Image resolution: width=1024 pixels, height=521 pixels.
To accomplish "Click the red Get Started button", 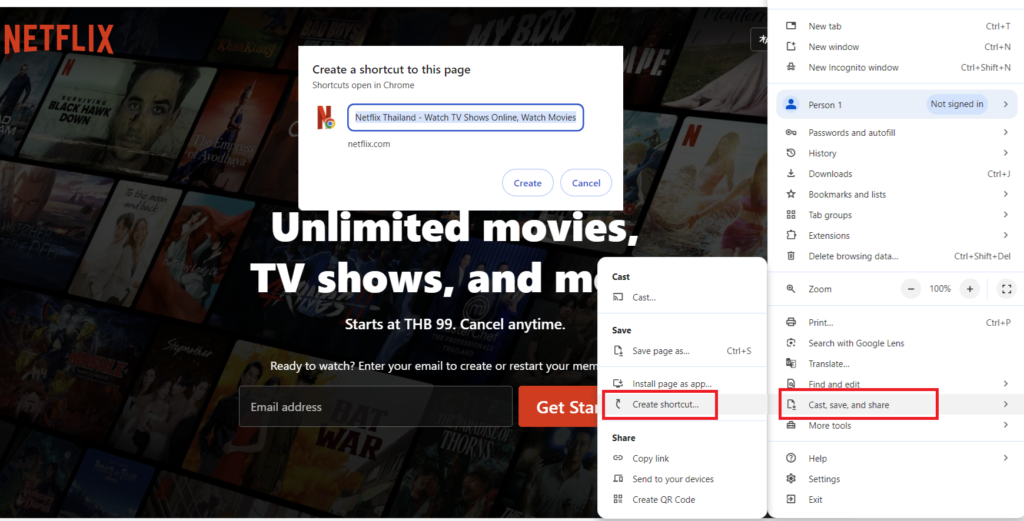I will pyautogui.click(x=559, y=407).
